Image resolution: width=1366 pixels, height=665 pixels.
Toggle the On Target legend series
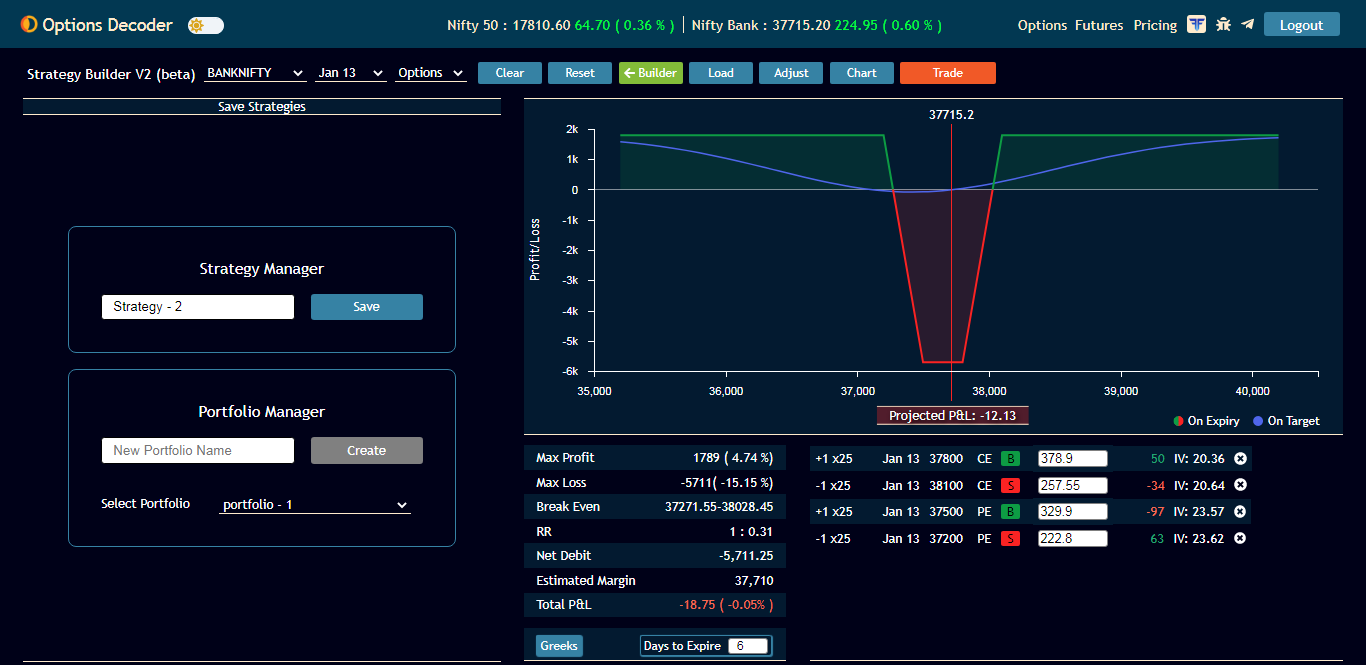point(1286,421)
